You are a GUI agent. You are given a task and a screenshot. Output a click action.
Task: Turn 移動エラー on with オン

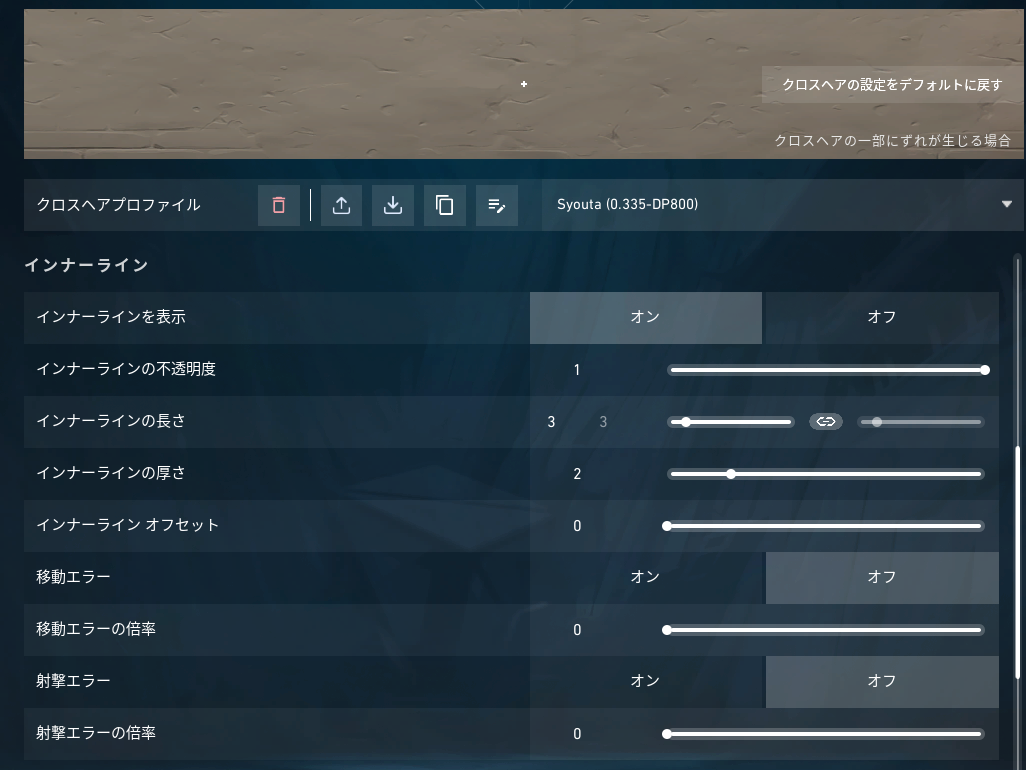pyautogui.click(x=646, y=578)
